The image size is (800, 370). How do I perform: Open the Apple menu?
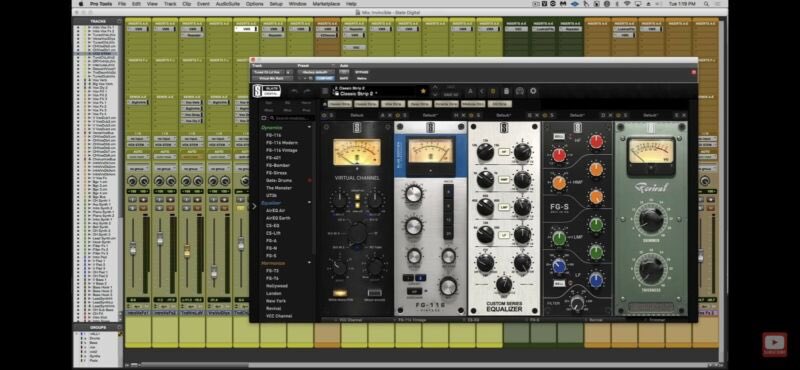81,4
